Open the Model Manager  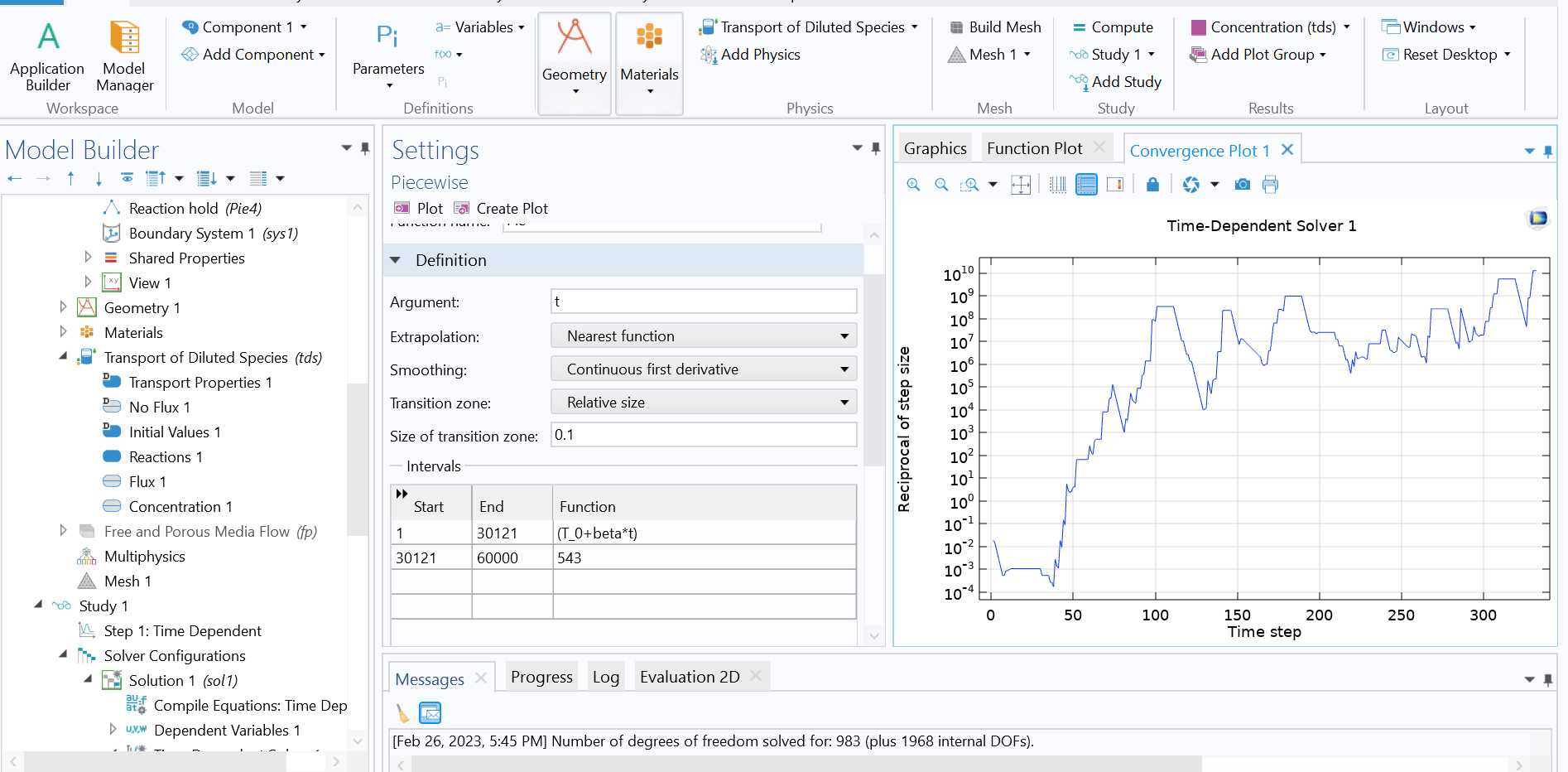pyautogui.click(x=124, y=56)
